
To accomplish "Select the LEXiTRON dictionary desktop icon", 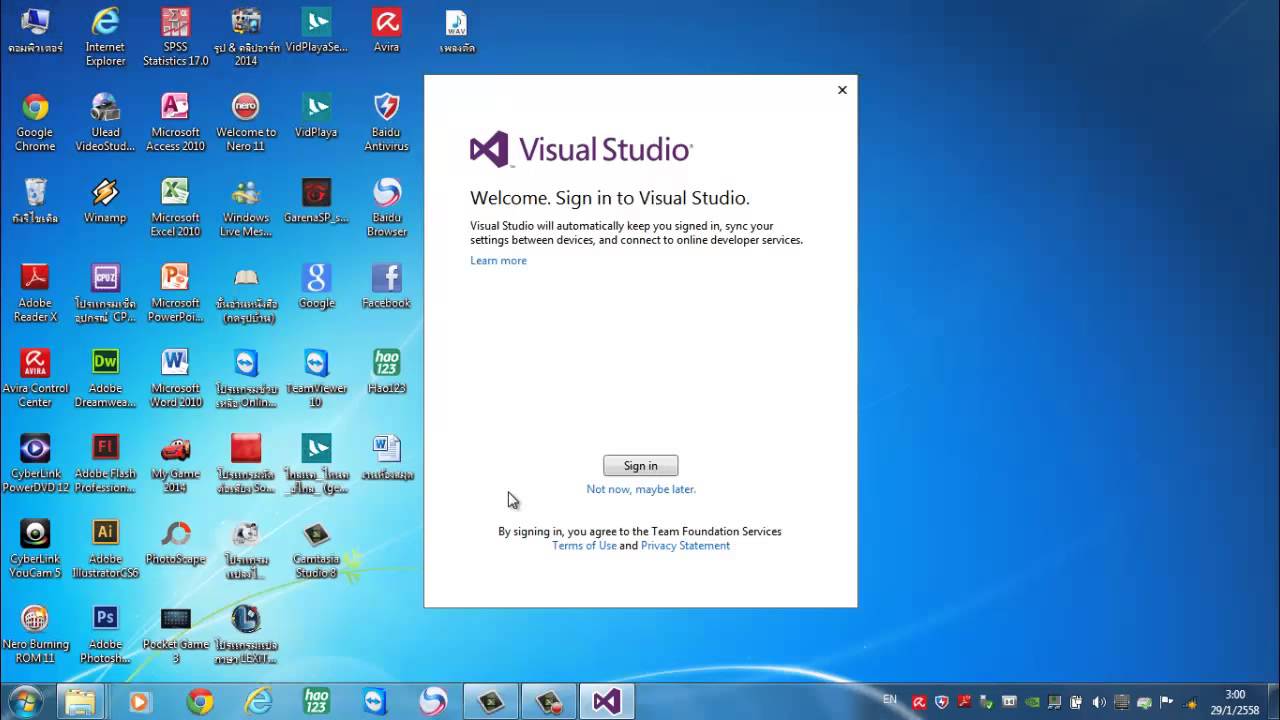I will pyautogui.click(x=246, y=635).
